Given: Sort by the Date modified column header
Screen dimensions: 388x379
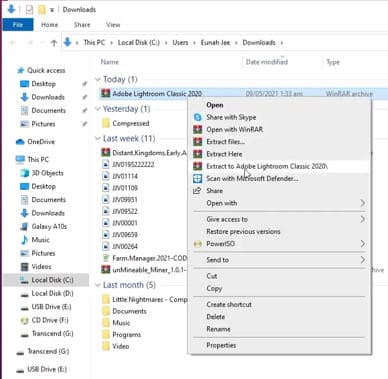Looking at the screenshot, I should (267, 62).
